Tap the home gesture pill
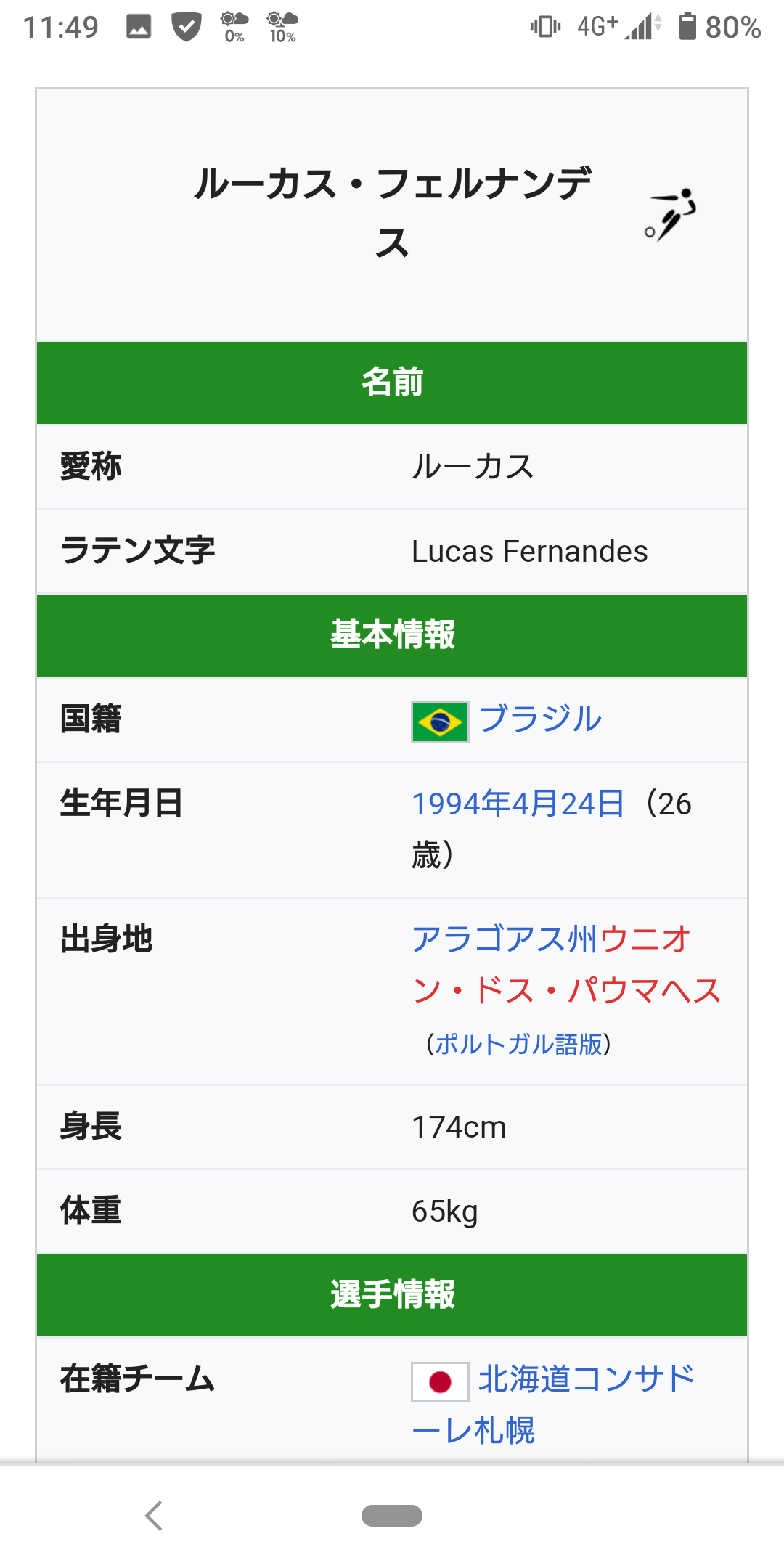The height and width of the screenshot is (1568, 784). click(392, 1516)
